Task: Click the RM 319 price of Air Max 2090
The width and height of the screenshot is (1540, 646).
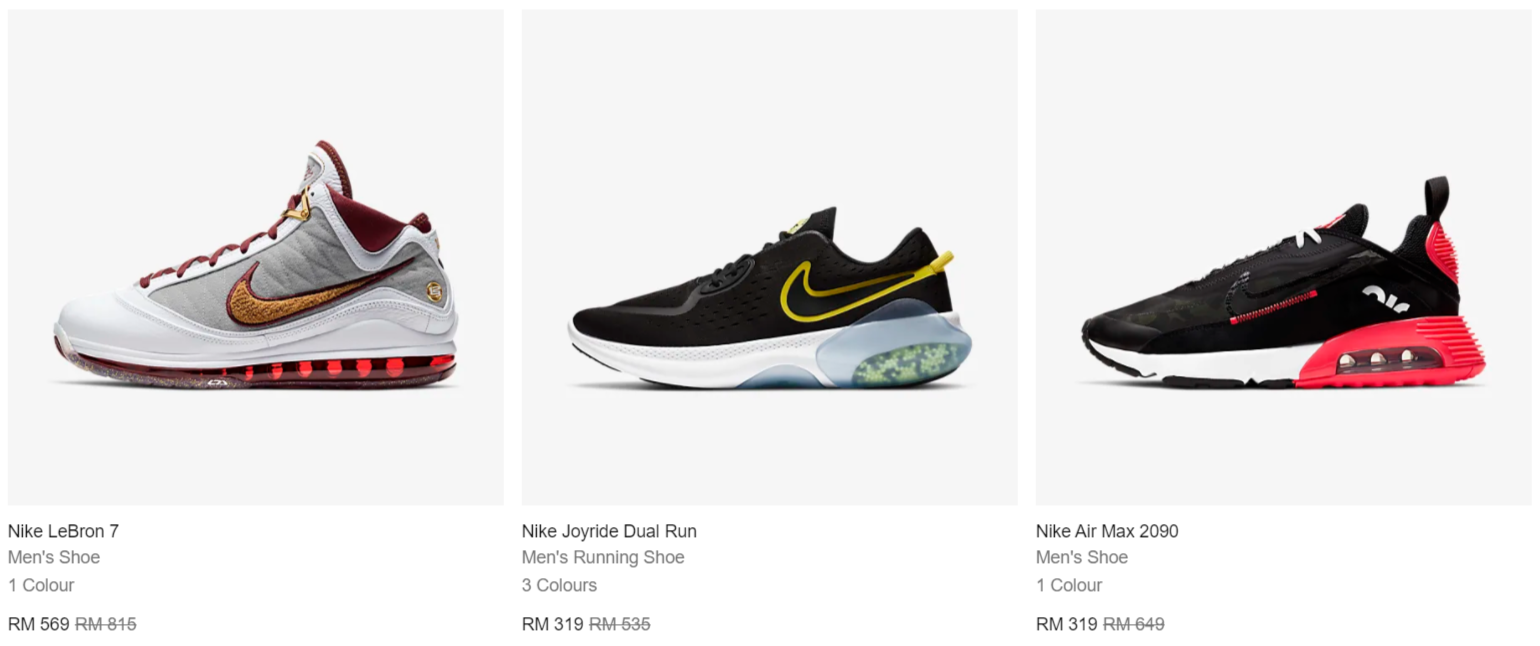Action: coord(1067,624)
